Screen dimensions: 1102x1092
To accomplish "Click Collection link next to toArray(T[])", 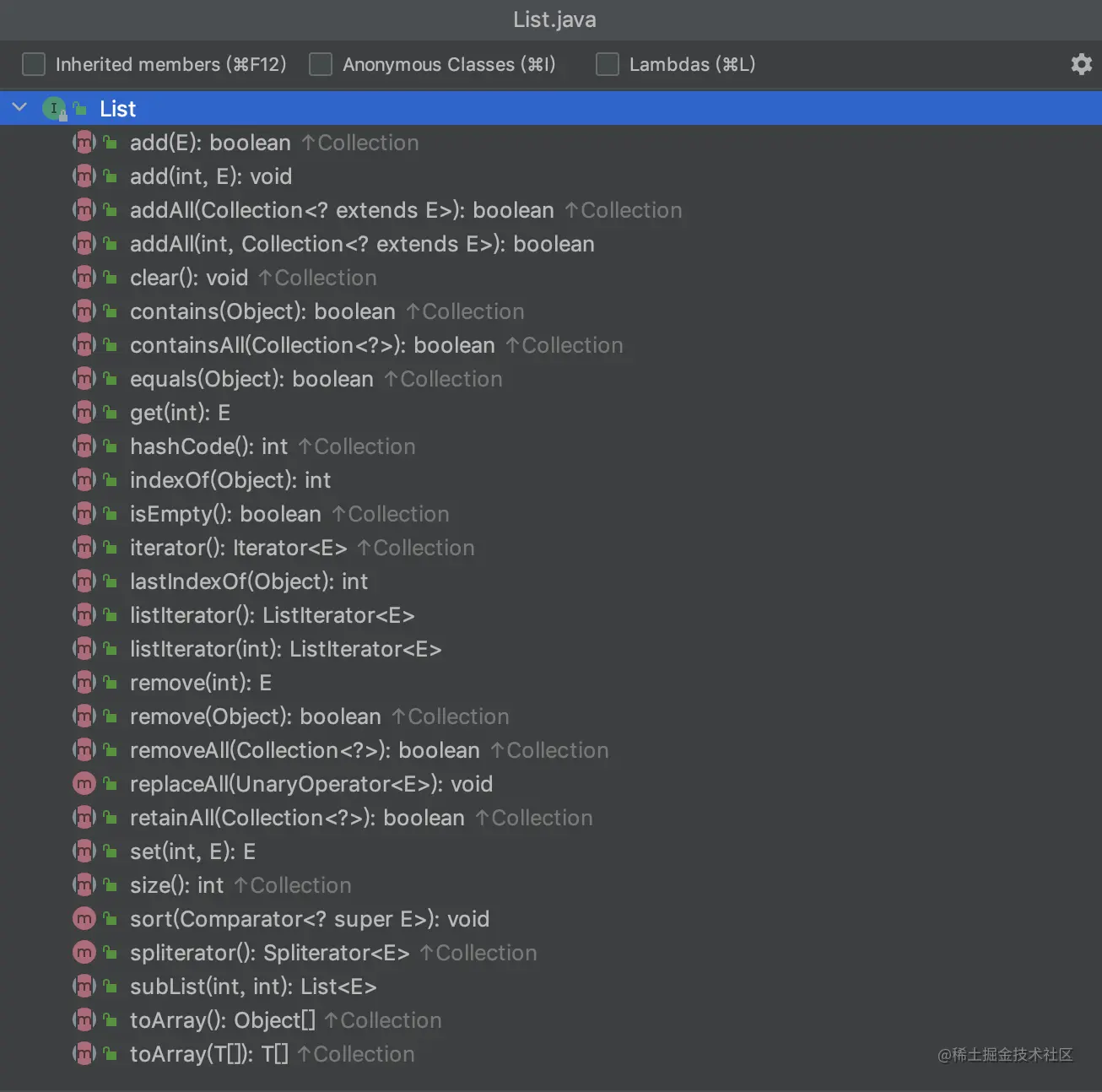I will click(x=356, y=1054).
